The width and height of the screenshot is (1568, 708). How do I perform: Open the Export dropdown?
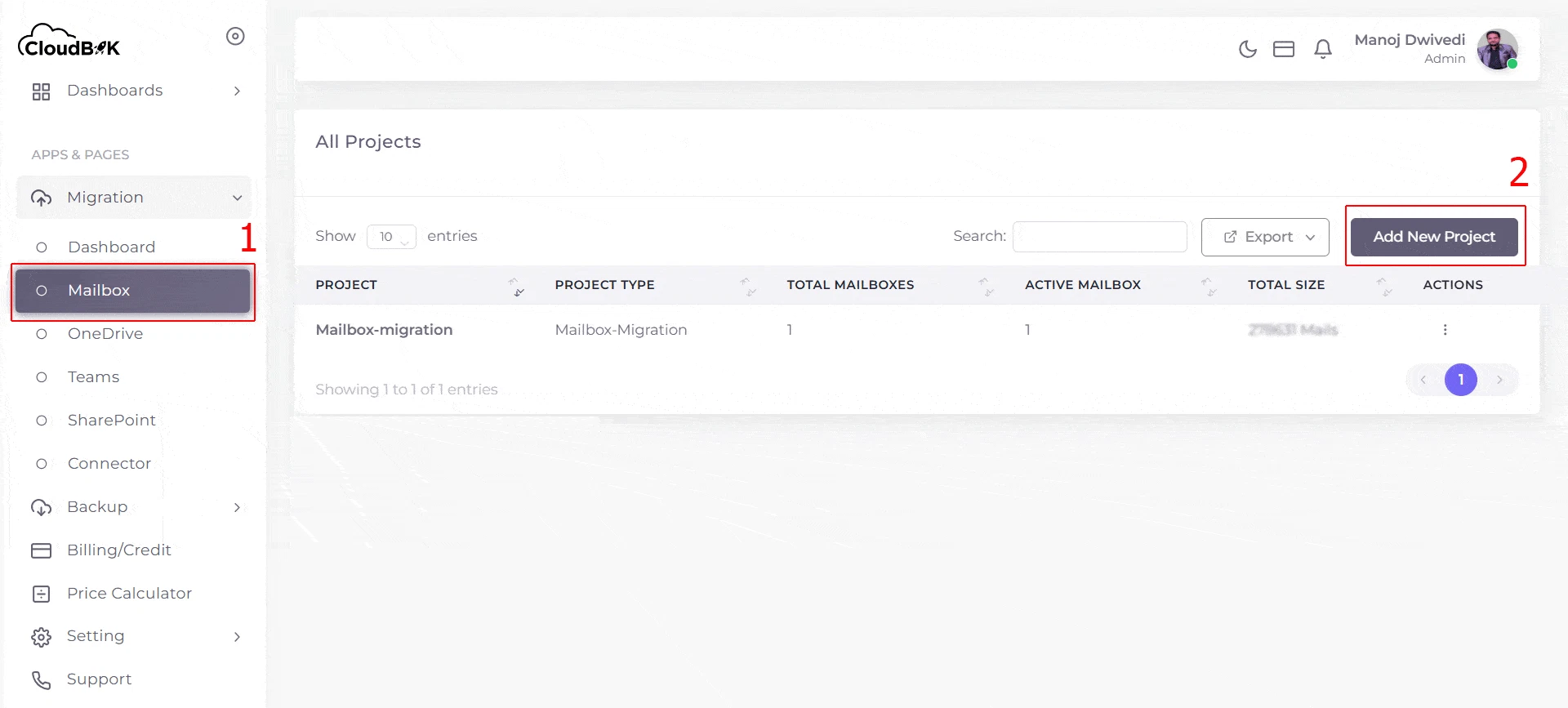tap(1265, 237)
